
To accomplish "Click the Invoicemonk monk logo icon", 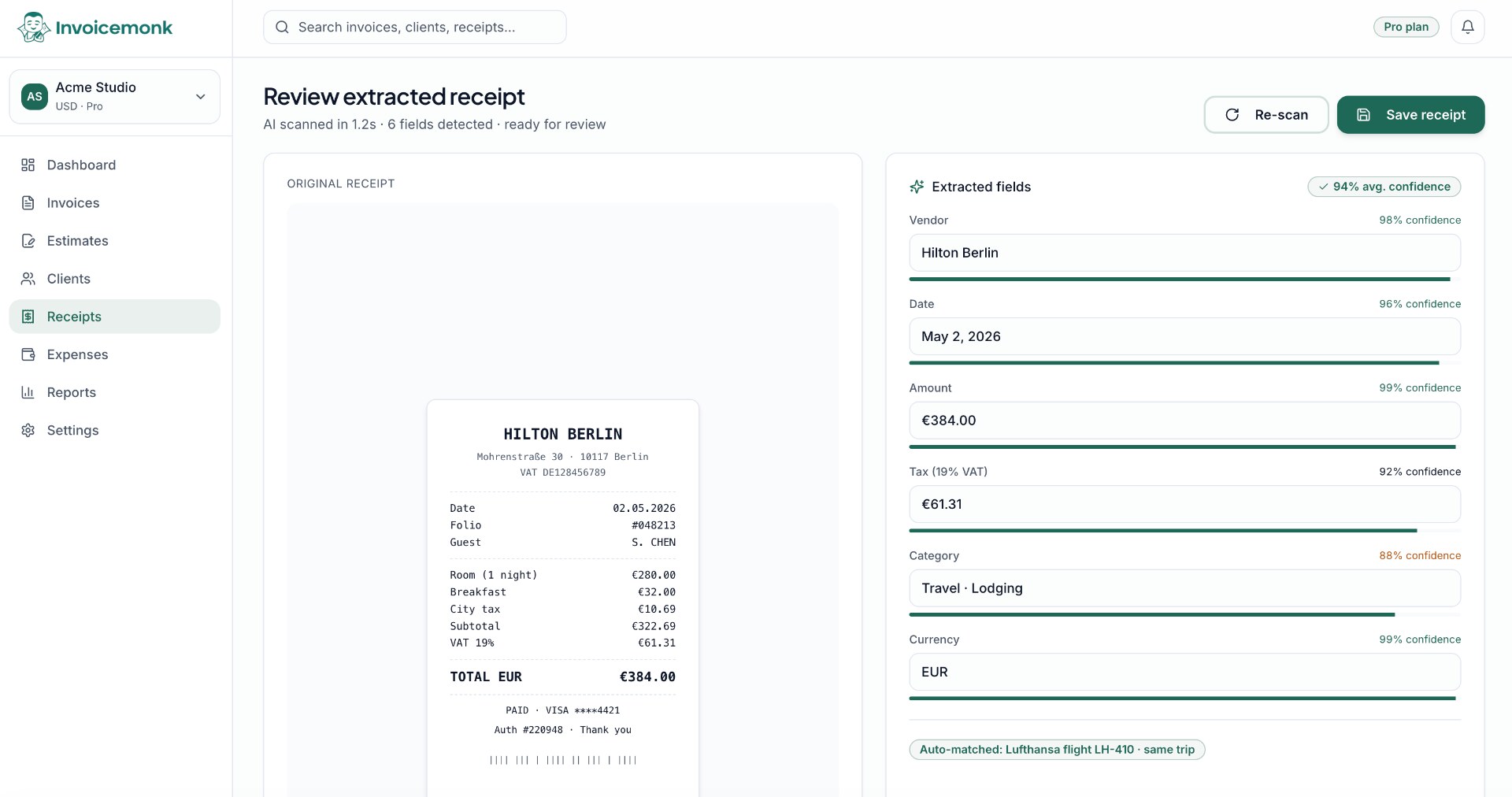I will [x=34, y=28].
